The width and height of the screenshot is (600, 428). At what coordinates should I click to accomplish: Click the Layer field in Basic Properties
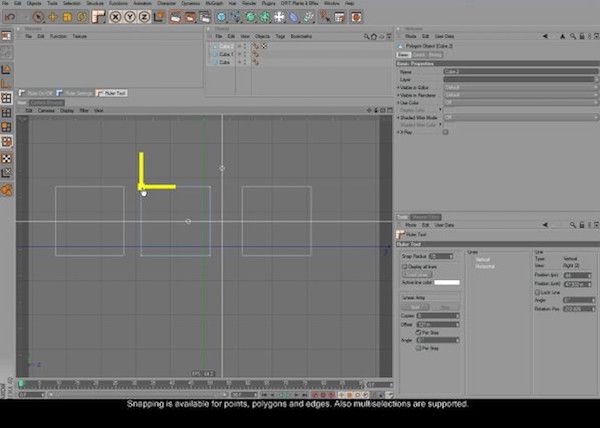pyautogui.click(x=519, y=79)
